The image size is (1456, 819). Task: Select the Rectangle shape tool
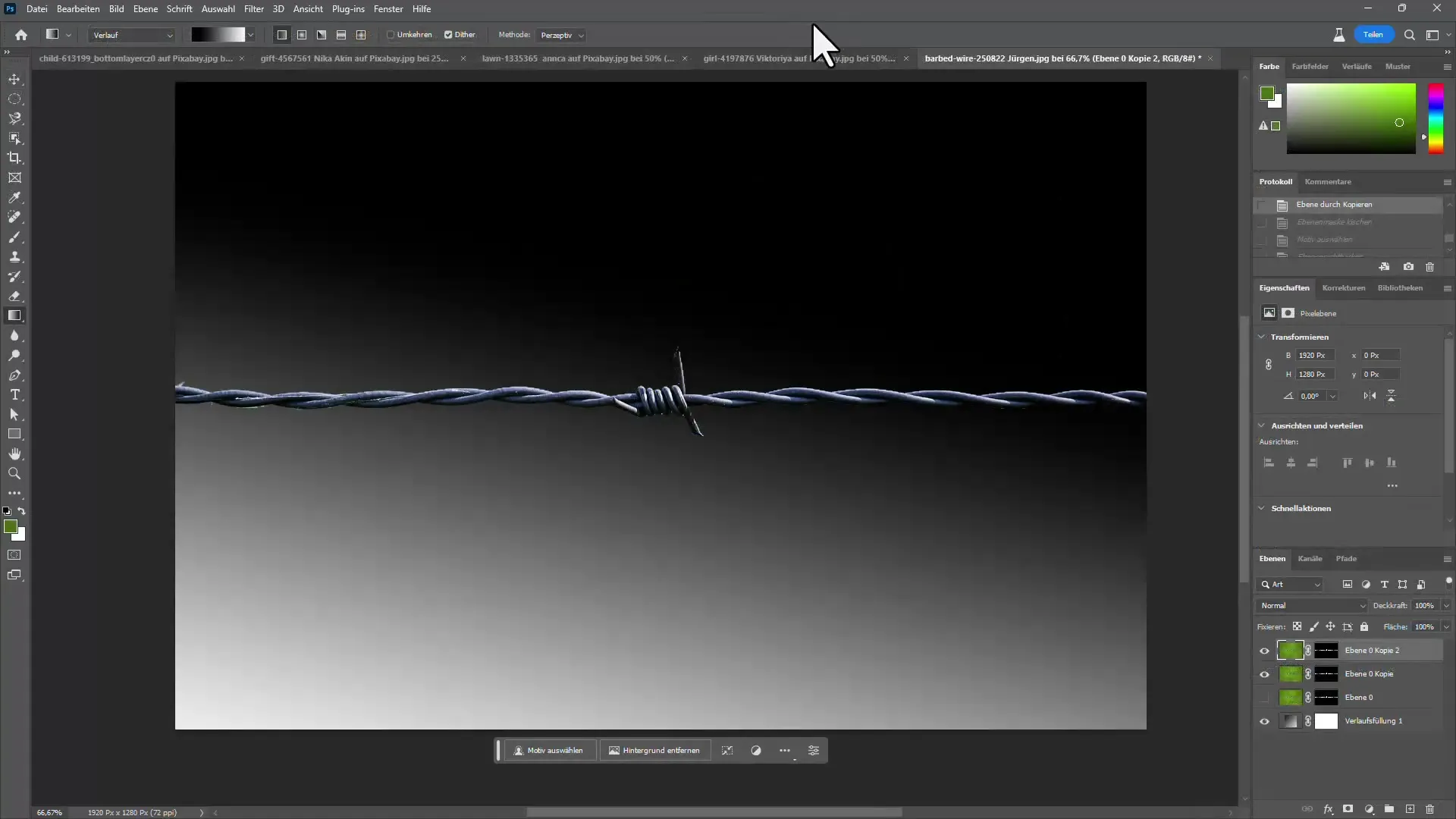click(x=14, y=435)
